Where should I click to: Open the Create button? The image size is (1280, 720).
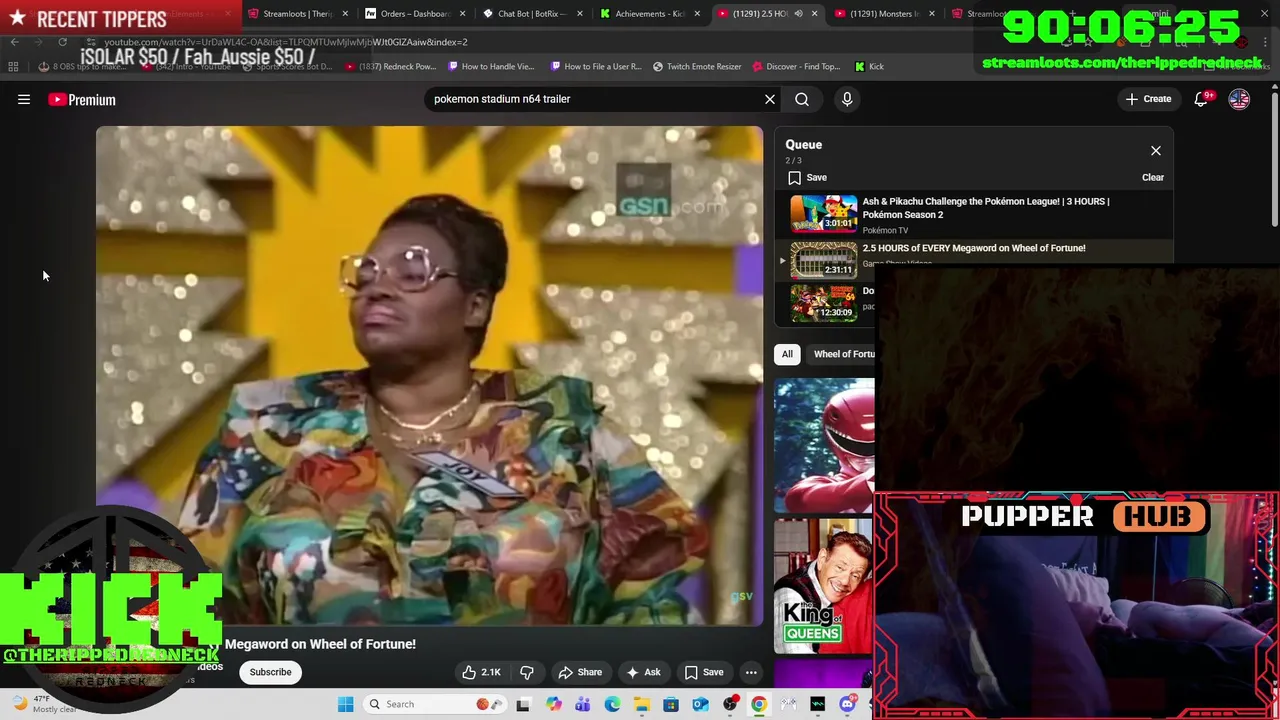coord(1148,99)
